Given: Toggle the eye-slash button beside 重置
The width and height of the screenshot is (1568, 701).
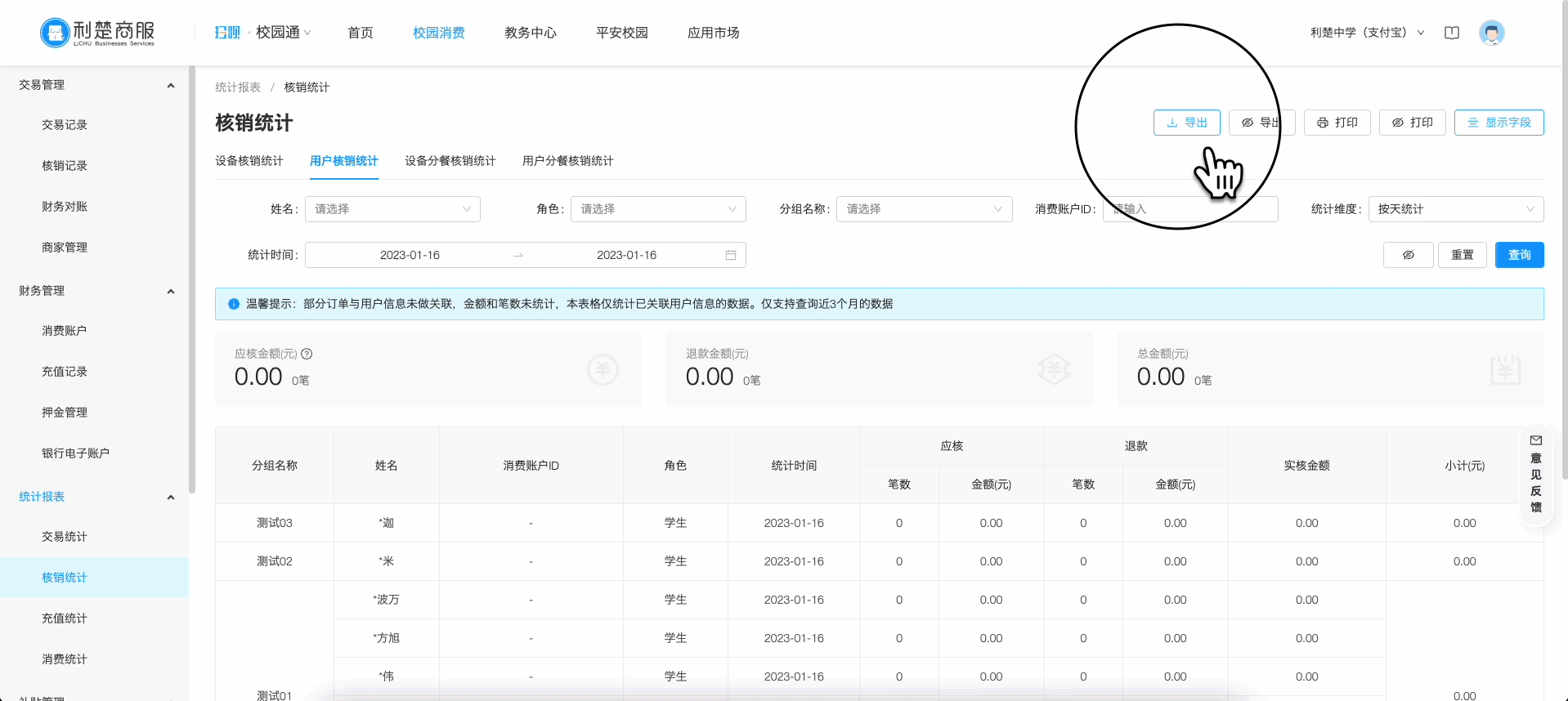Looking at the screenshot, I should (x=1408, y=255).
